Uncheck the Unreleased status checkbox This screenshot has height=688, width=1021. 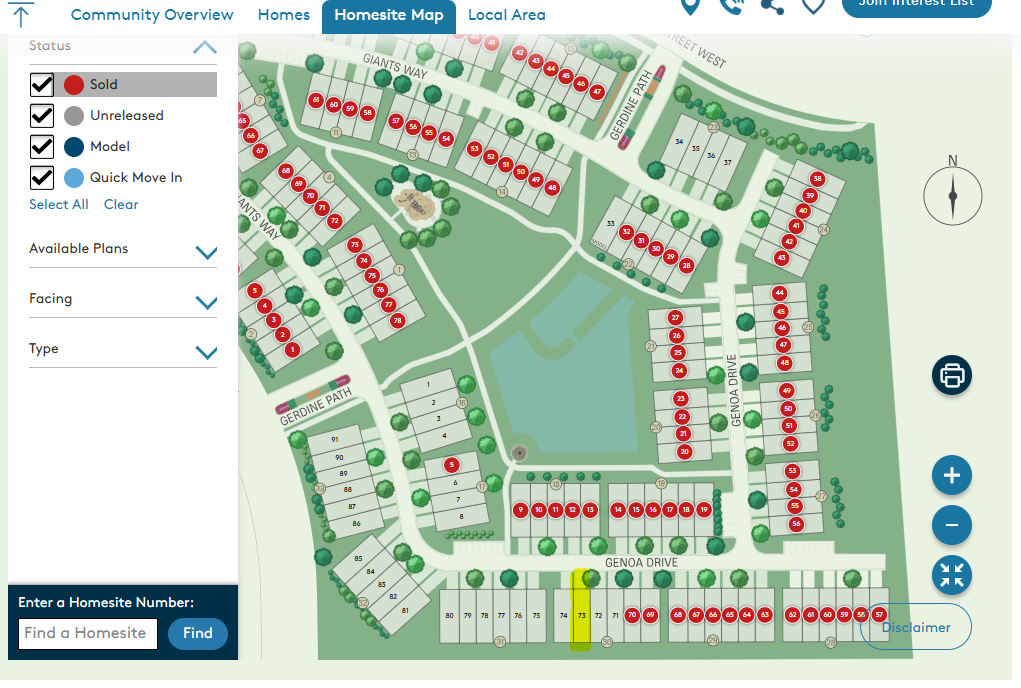42,116
